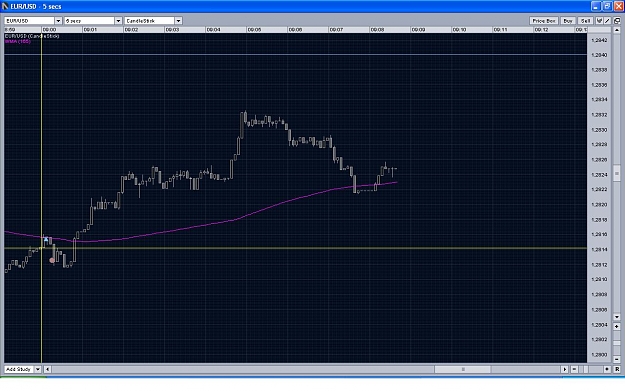This screenshot has height=391, width=625.
Task: Click the EUR/USD (CandleStick) chart label
Action: click(32, 36)
